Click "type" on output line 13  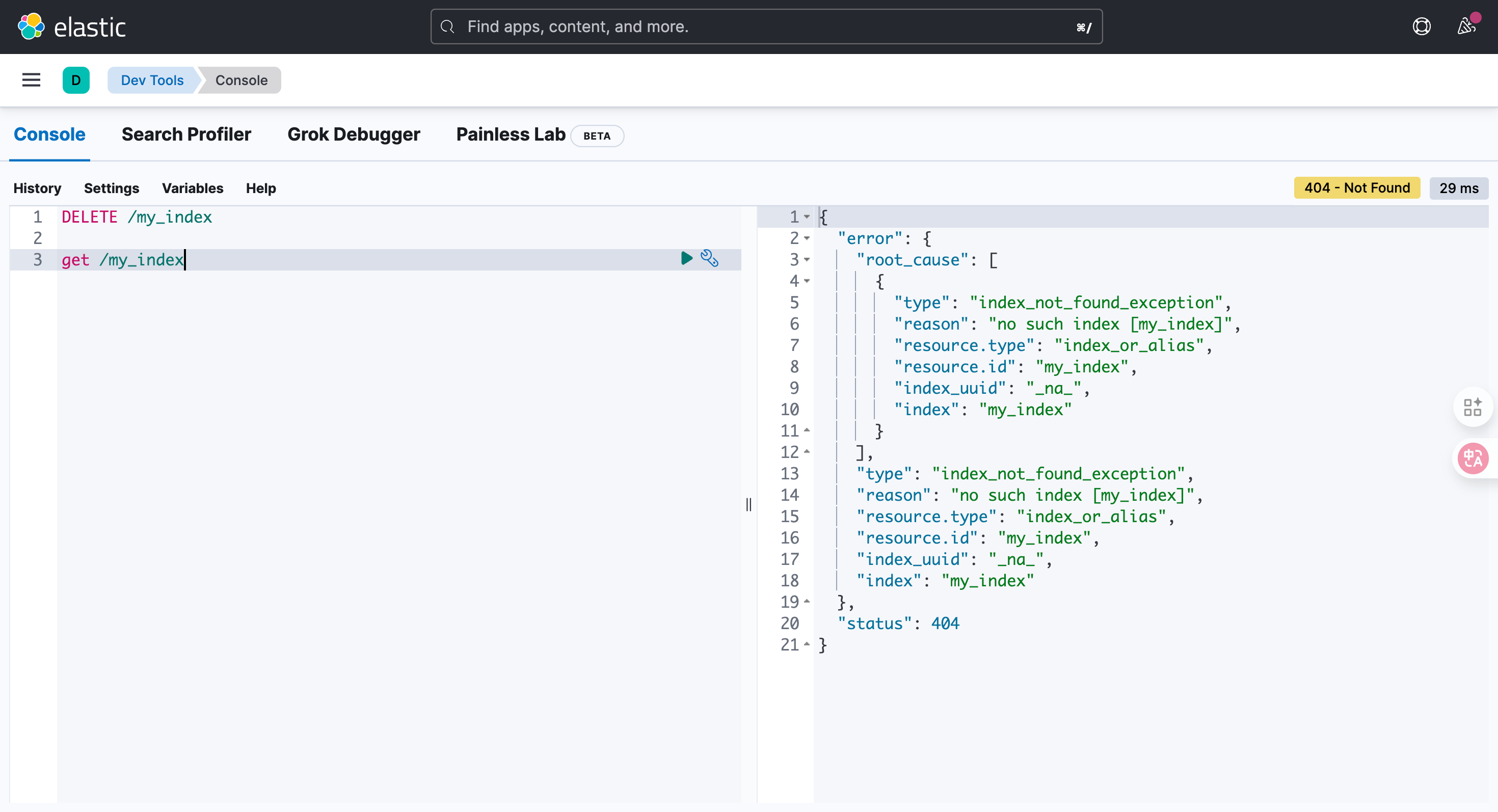click(x=884, y=474)
